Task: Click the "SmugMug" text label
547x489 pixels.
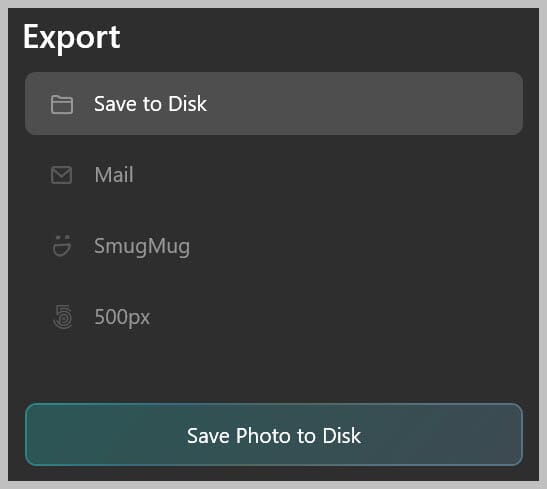Action: [142, 247]
